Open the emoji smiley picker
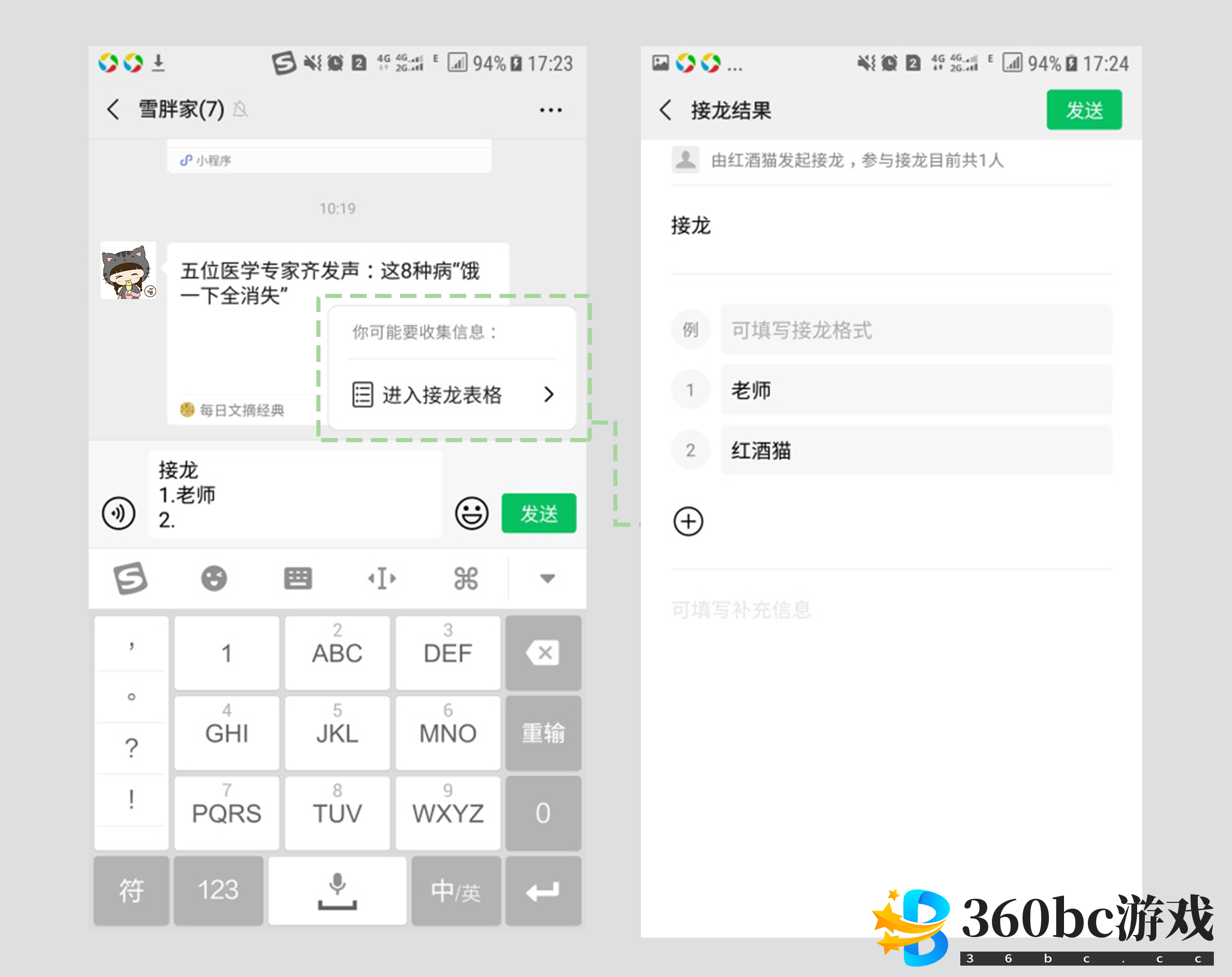Viewport: 1232px width, 977px height. click(x=471, y=513)
